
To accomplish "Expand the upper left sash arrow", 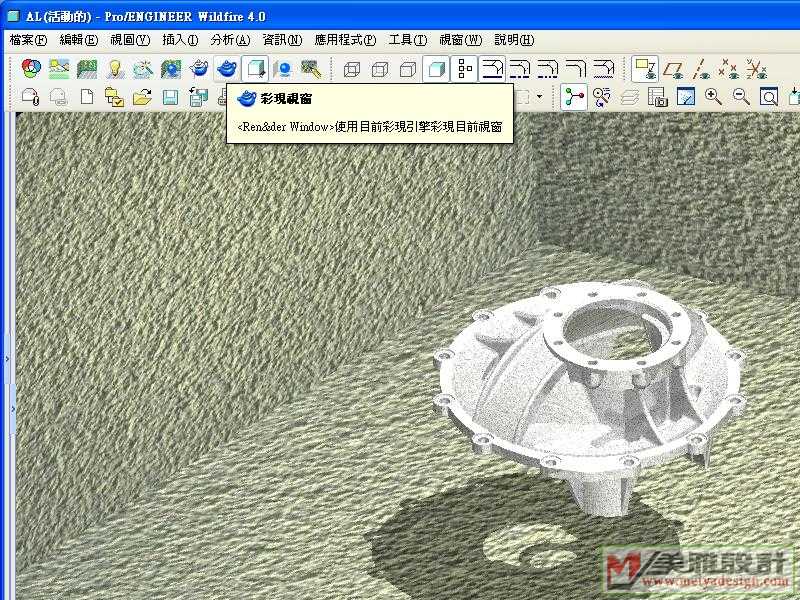I will pos(7,359).
